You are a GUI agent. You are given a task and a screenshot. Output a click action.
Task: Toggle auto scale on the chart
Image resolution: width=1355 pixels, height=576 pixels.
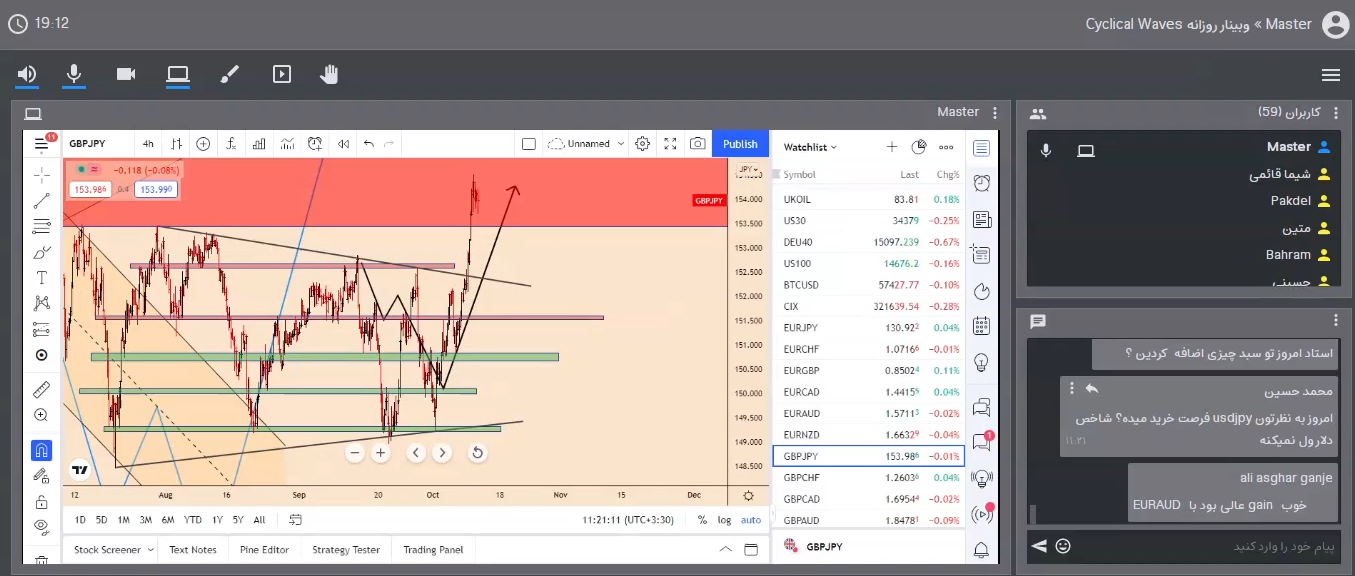pos(750,520)
